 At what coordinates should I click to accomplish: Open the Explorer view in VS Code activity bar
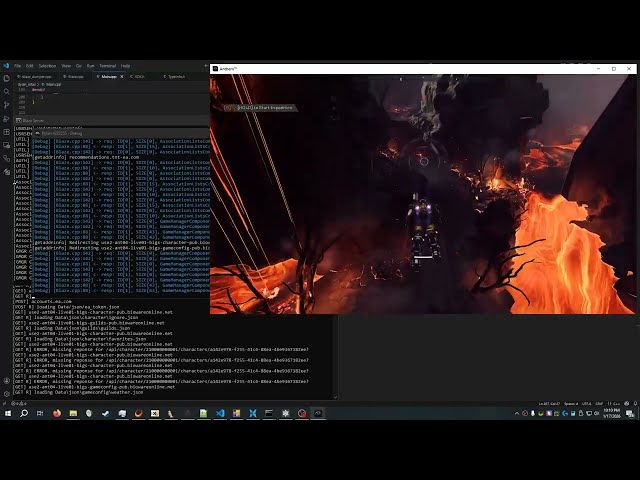pyautogui.click(x=7, y=78)
